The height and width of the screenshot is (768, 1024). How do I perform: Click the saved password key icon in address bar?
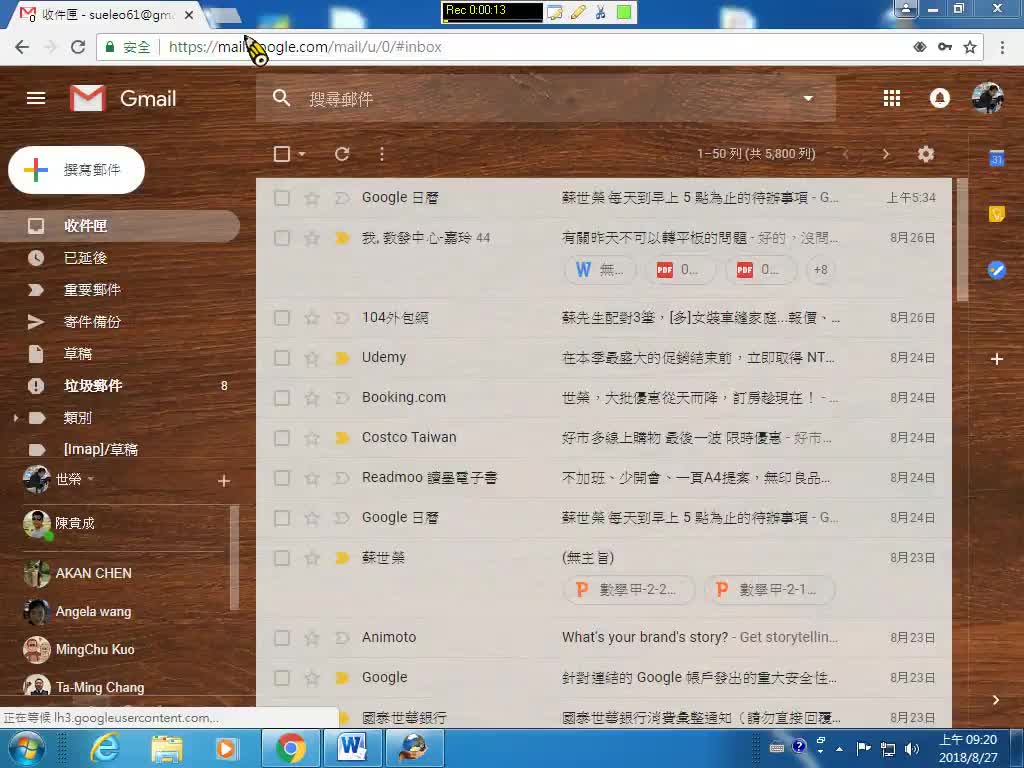pyautogui.click(x=944, y=47)
